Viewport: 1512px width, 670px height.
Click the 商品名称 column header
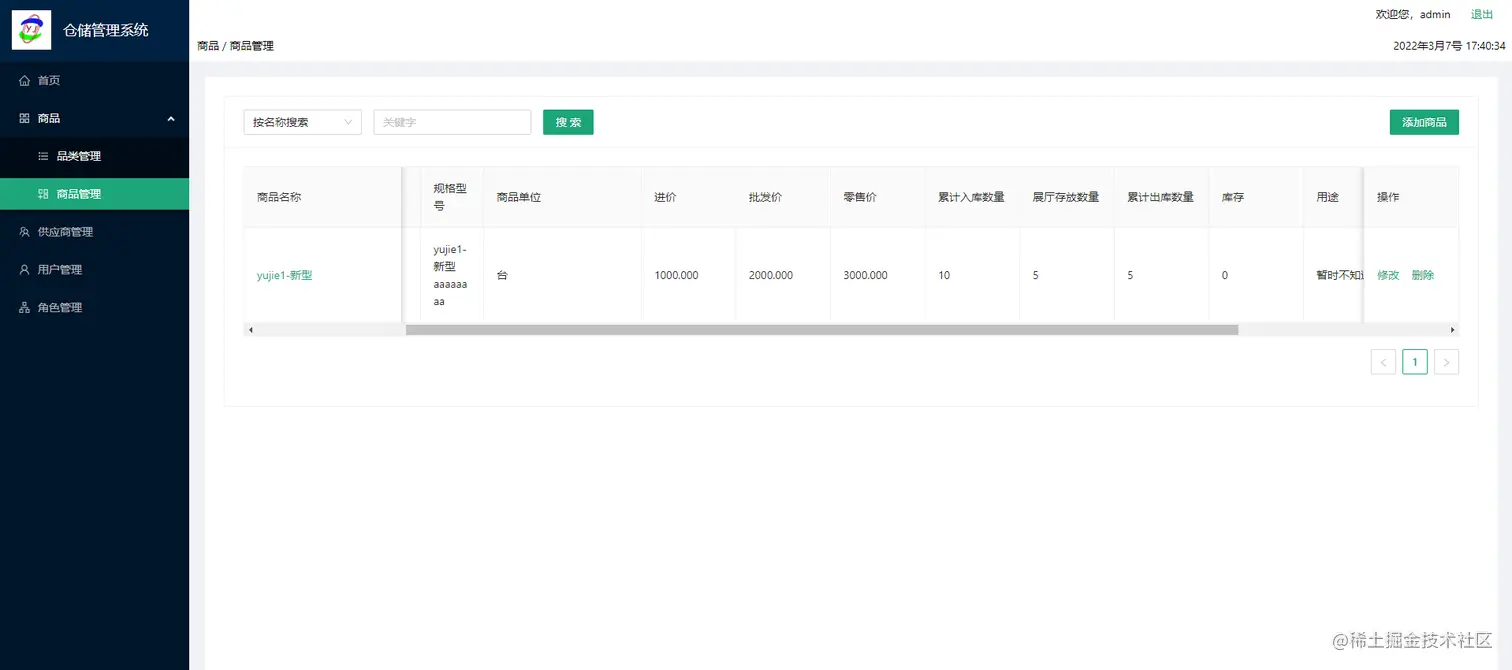322,197
